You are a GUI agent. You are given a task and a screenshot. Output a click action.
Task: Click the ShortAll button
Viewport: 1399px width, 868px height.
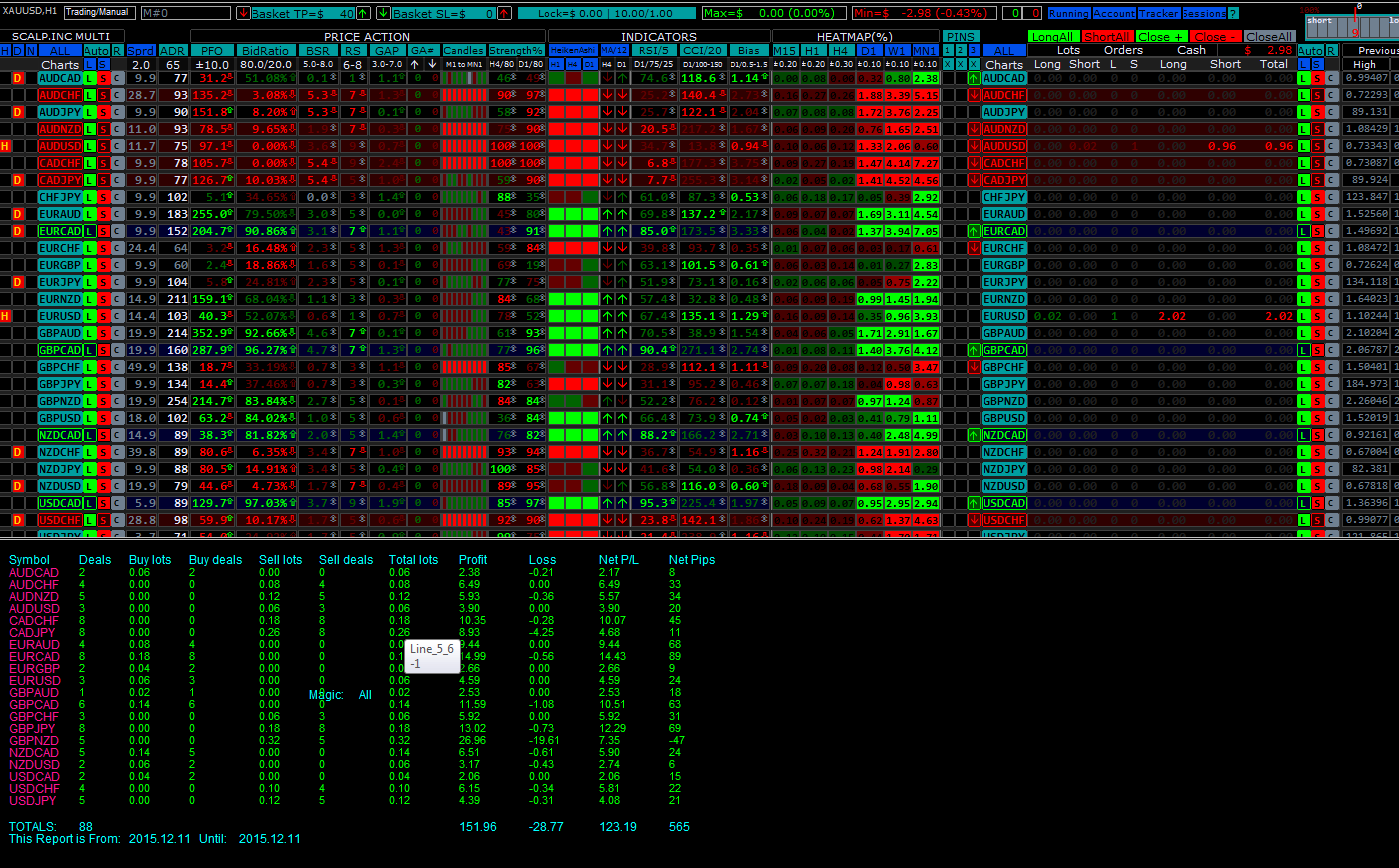(1108, 36)
